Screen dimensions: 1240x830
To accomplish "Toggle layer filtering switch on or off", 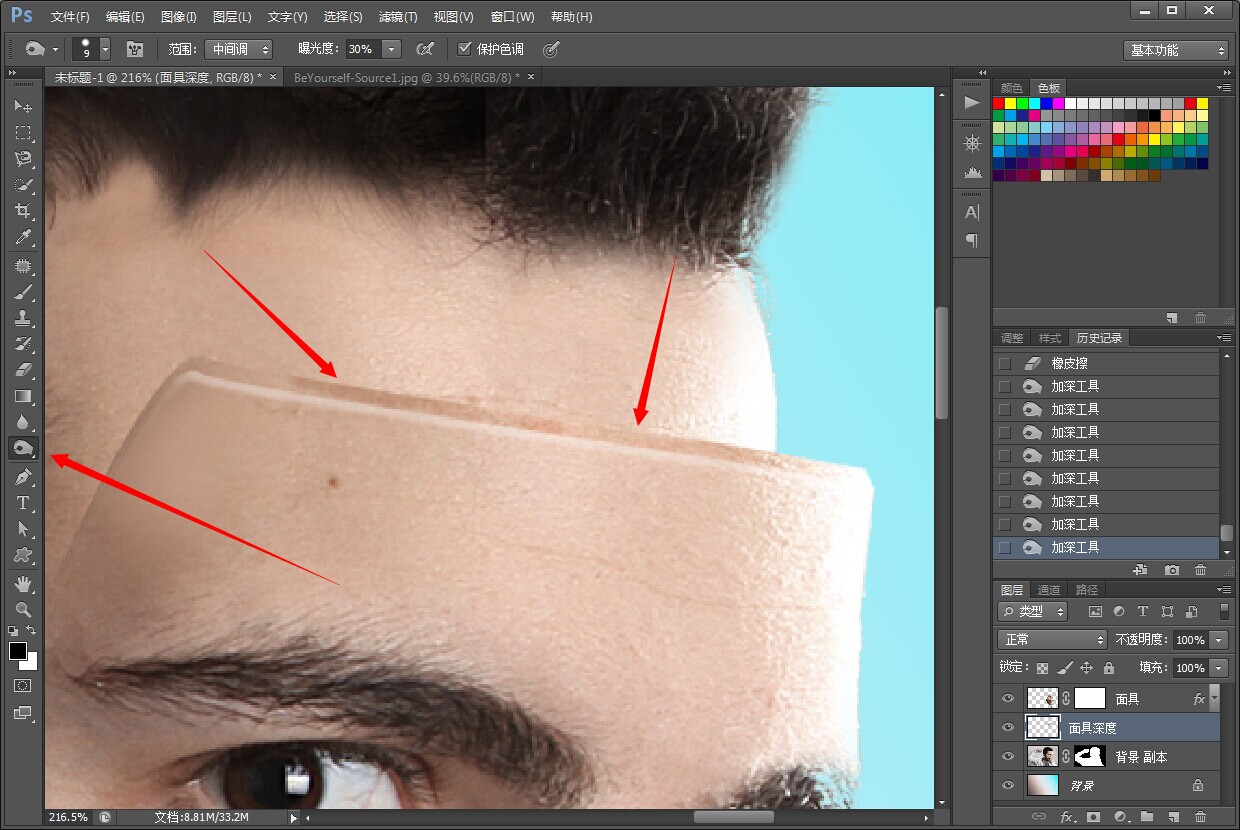I will click(x=1224, y=611).
